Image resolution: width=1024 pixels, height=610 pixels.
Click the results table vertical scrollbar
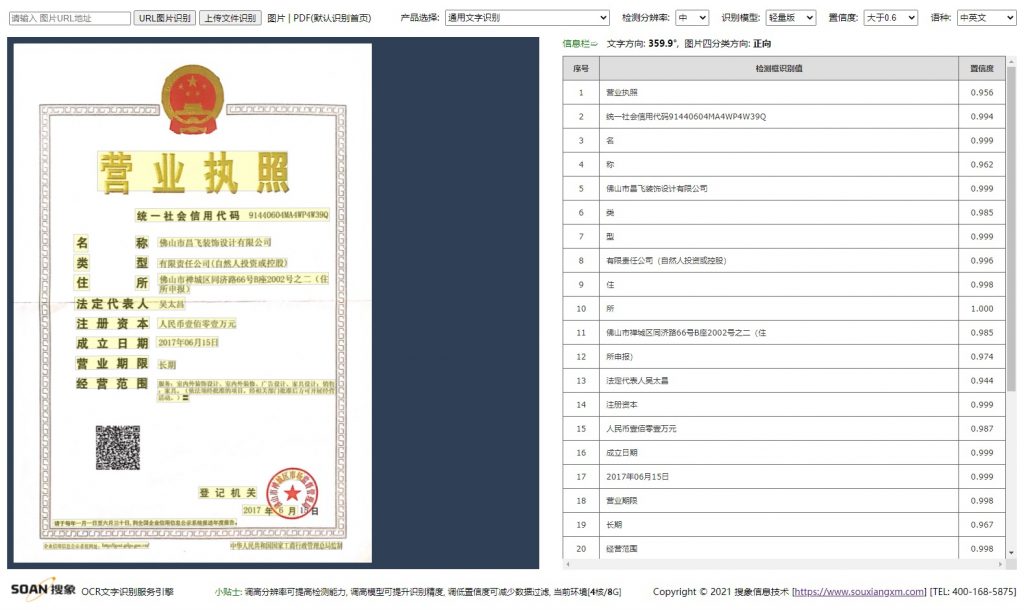1012,229
